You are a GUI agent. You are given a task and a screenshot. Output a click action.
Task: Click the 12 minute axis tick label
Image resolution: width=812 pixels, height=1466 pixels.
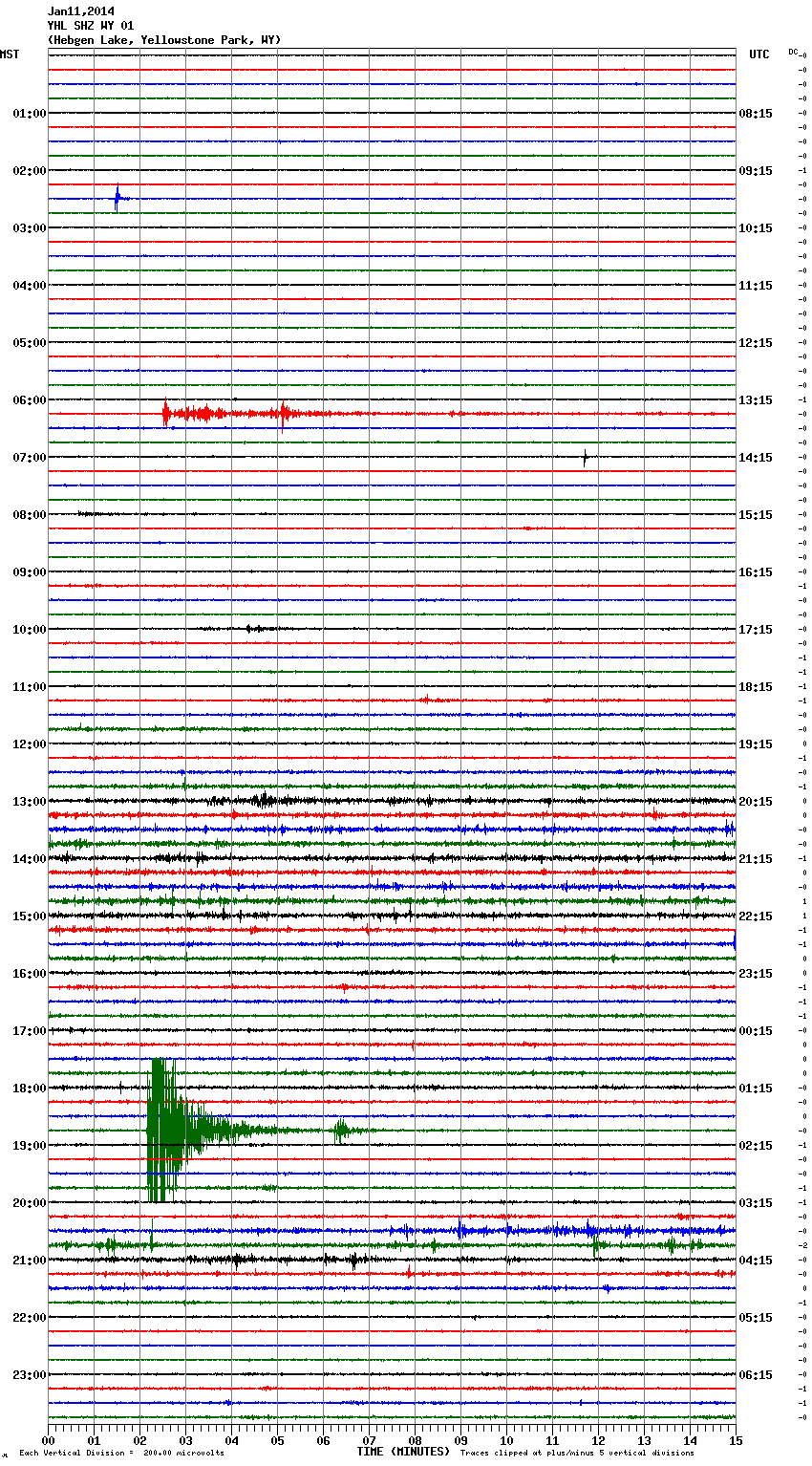(598, 1440)
